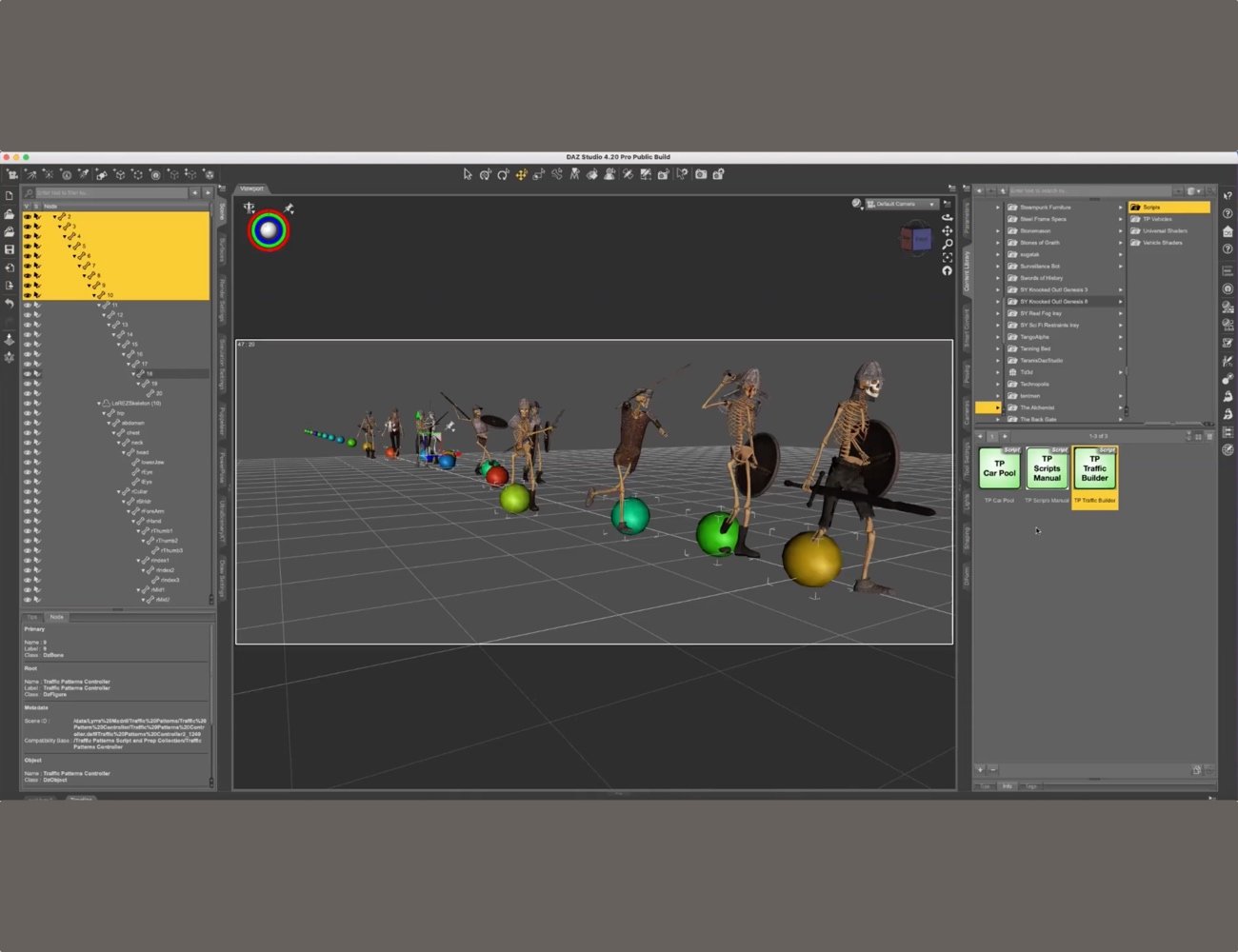Click the database icon next to library search
This screenshot has height=952, width=1238.
click(x=1192, y=191)
